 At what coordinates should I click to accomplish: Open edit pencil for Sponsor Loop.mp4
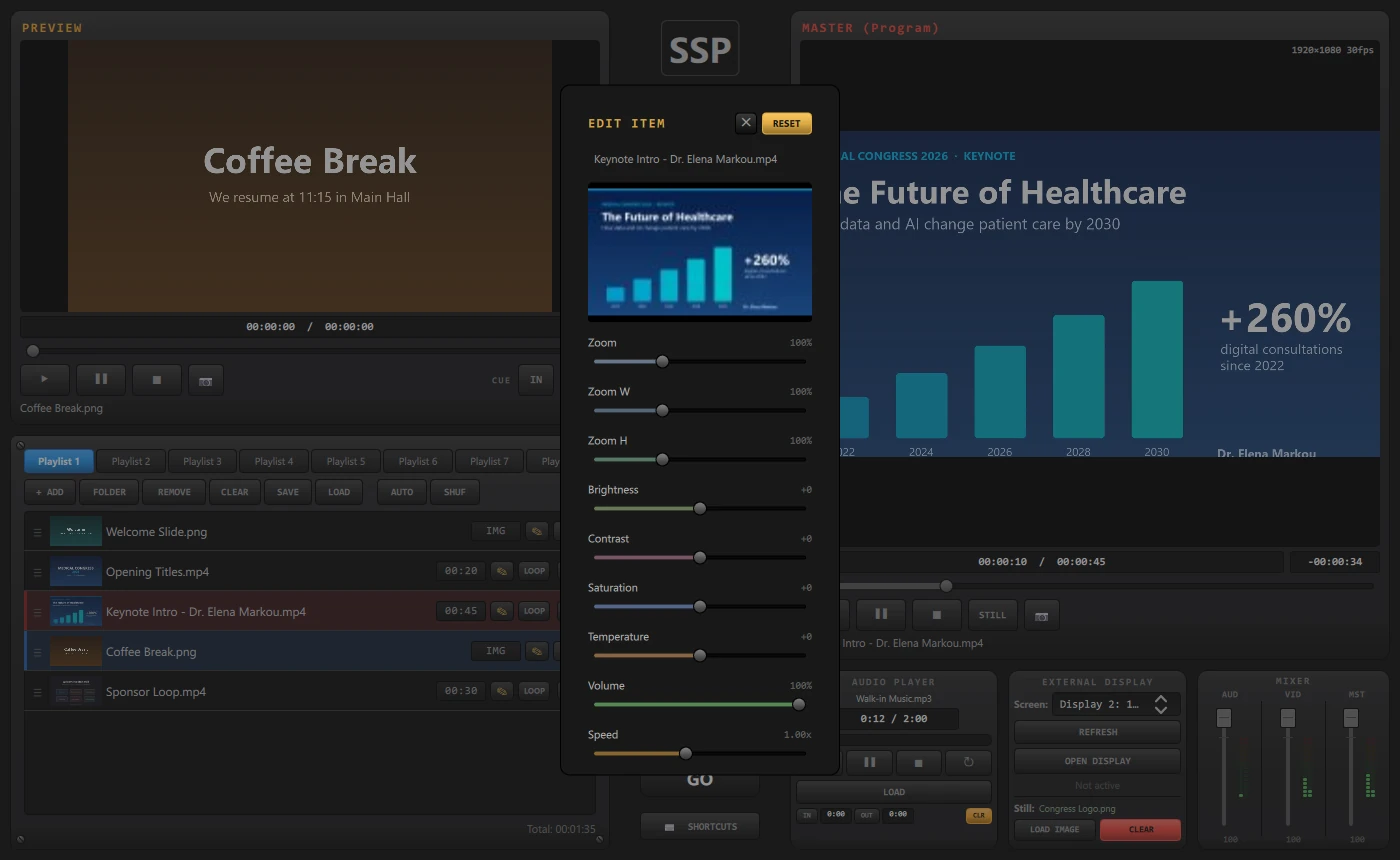point(502,691)
